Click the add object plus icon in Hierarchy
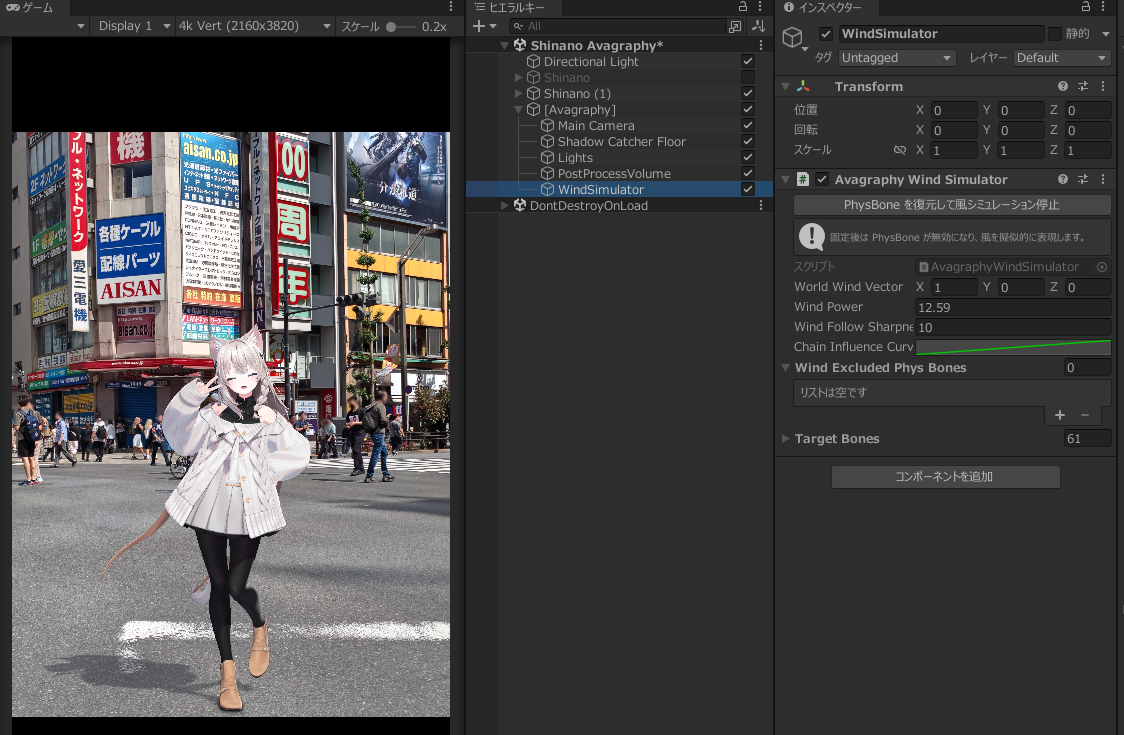This screenshot has width=1124, height=735. click(479, 26)
